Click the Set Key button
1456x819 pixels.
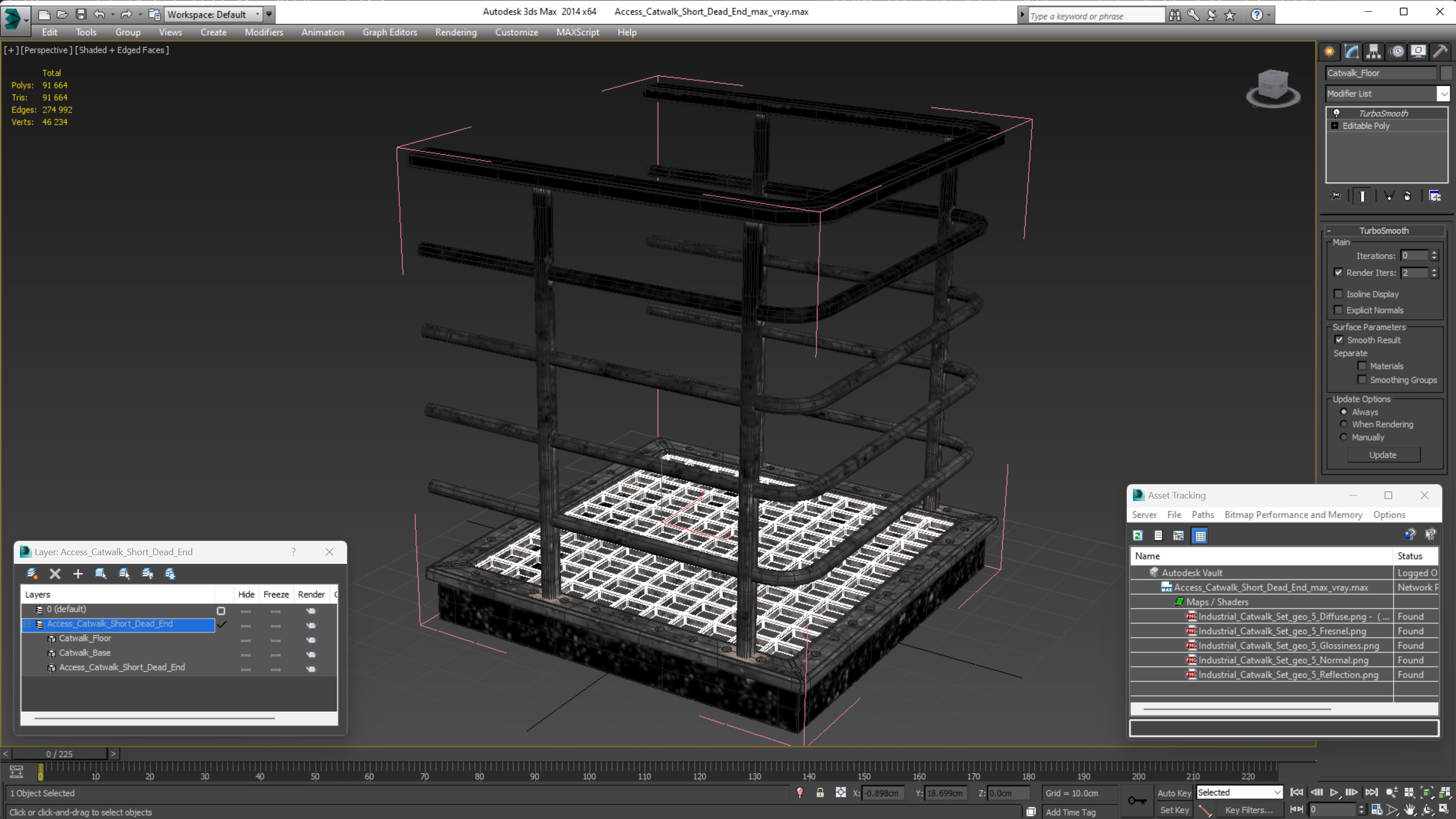[1174, 810]
